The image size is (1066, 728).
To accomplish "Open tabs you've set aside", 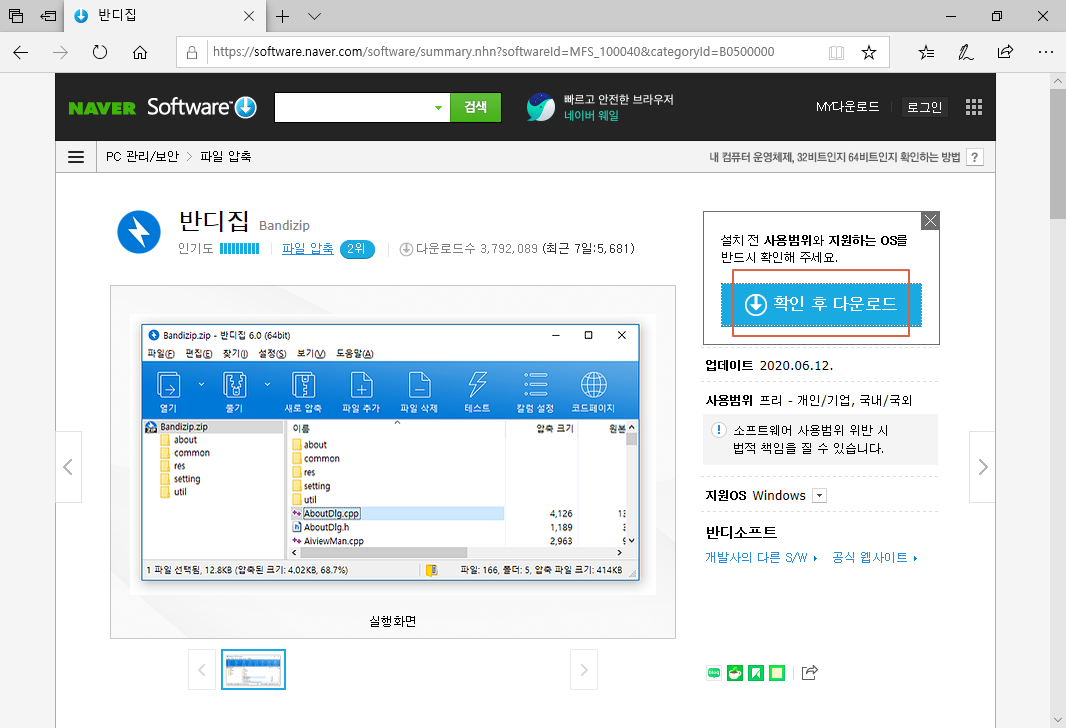I will [16, 16].
